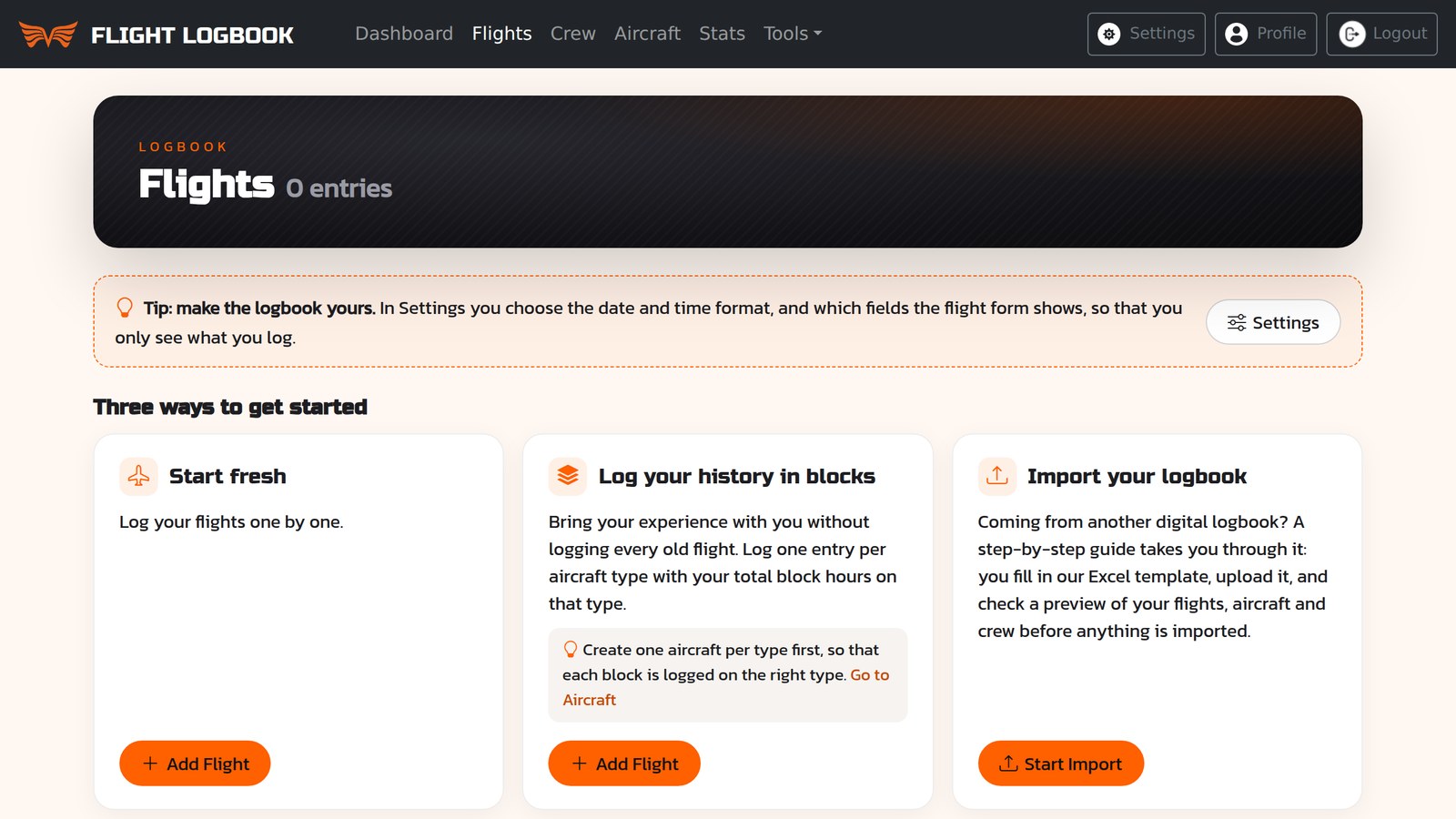This screenshot has height=819, width=1456.
Task: Click the user avatar icon beside Profile
Action: click(x=1236, y=34)
